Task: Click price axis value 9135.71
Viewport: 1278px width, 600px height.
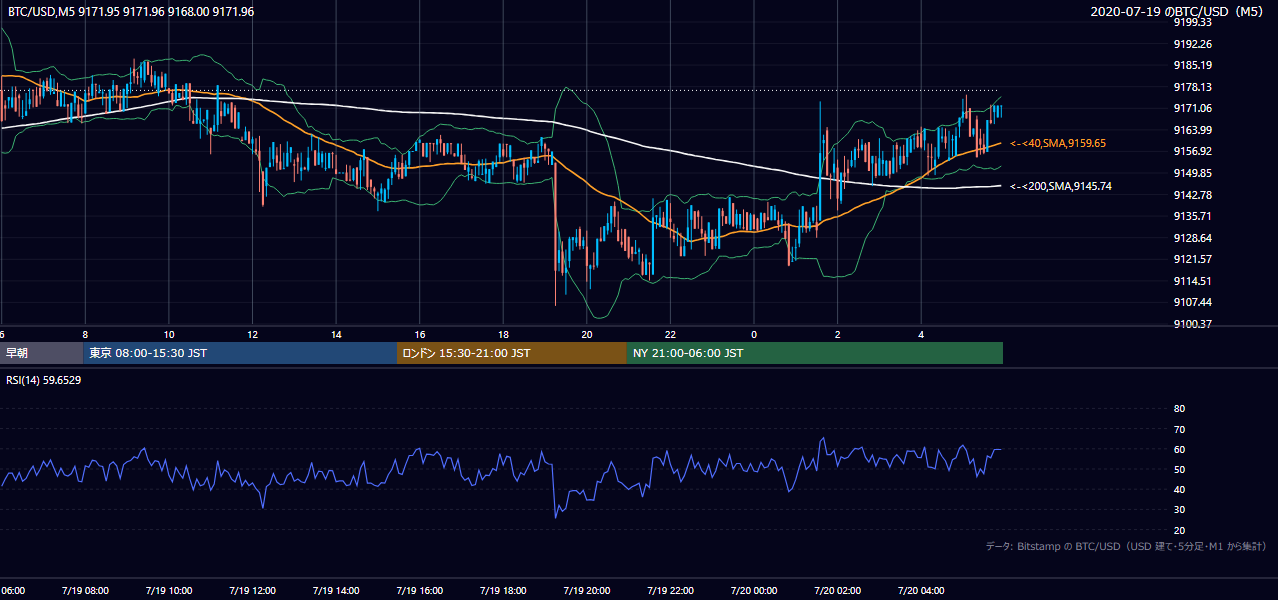Action: [x=1192, y=216]
